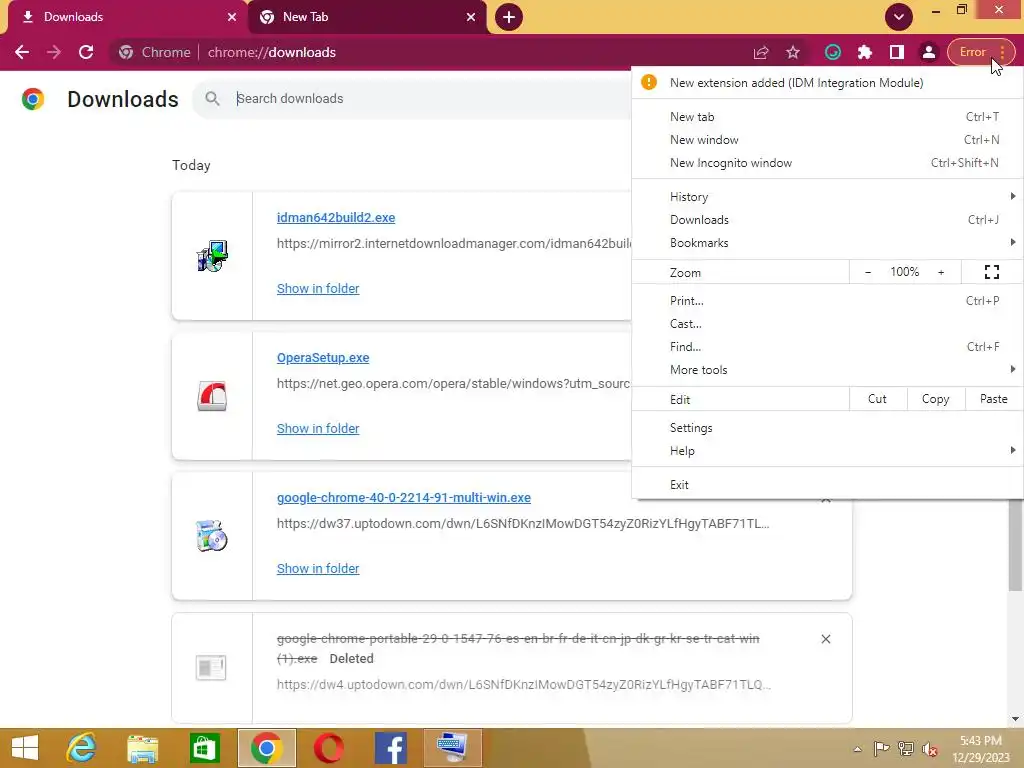Open the Extensions puzzle icon
The width and height of the screenshot is (1024, 768).
click(x=865, y=52)
